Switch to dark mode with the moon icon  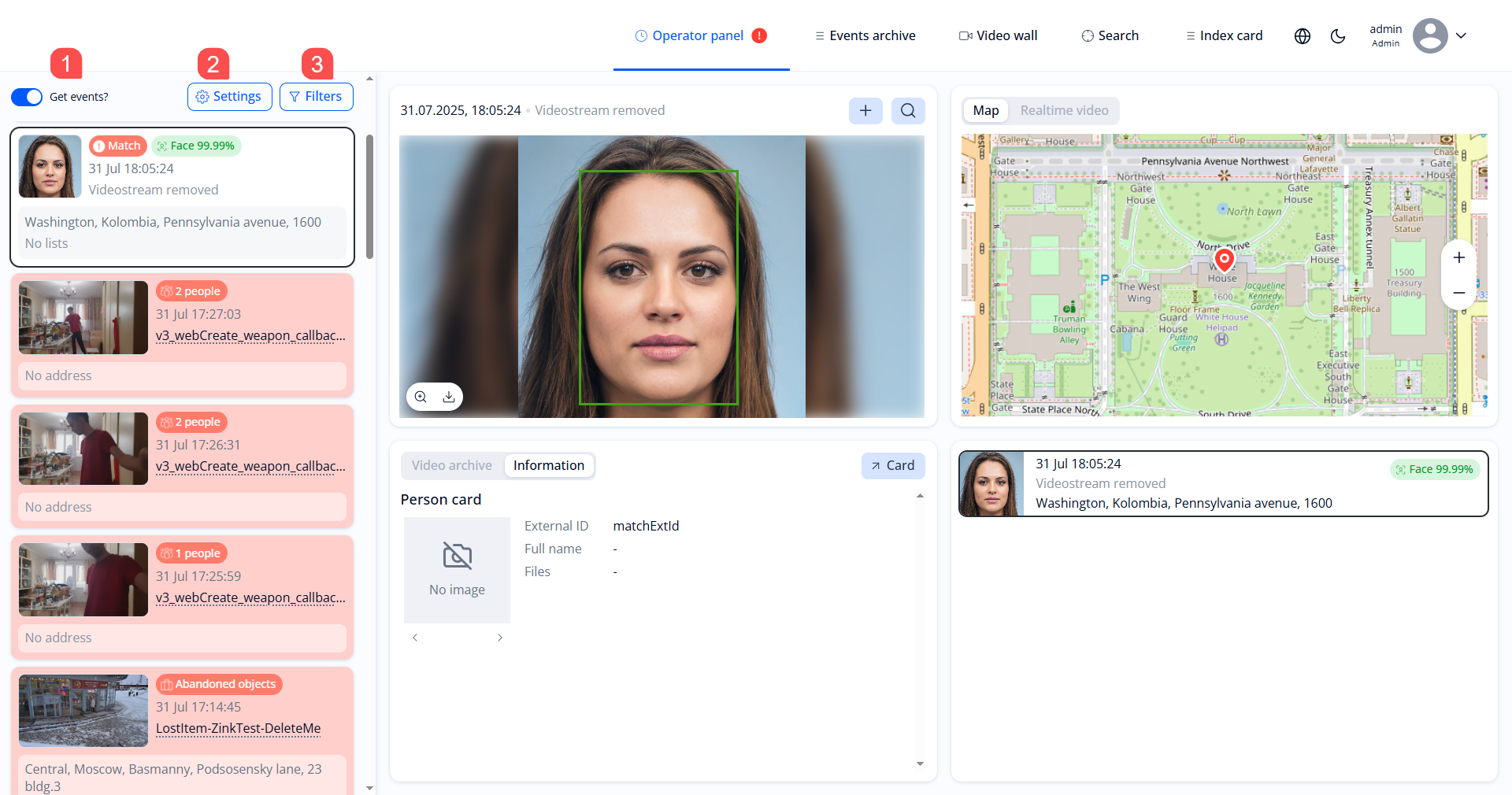(1339, 35)
